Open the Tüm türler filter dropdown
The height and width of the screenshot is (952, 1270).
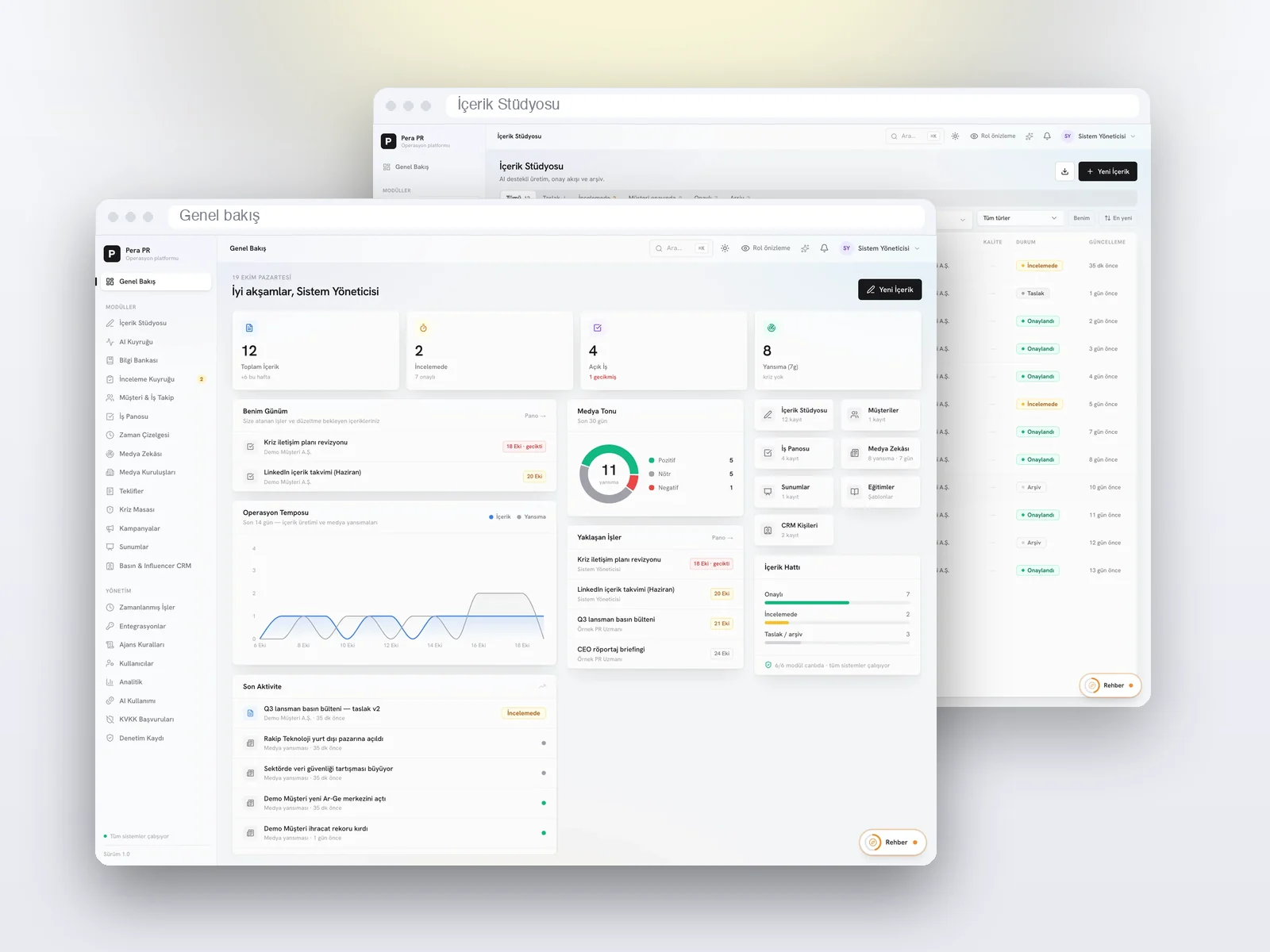coord(1020,218)
